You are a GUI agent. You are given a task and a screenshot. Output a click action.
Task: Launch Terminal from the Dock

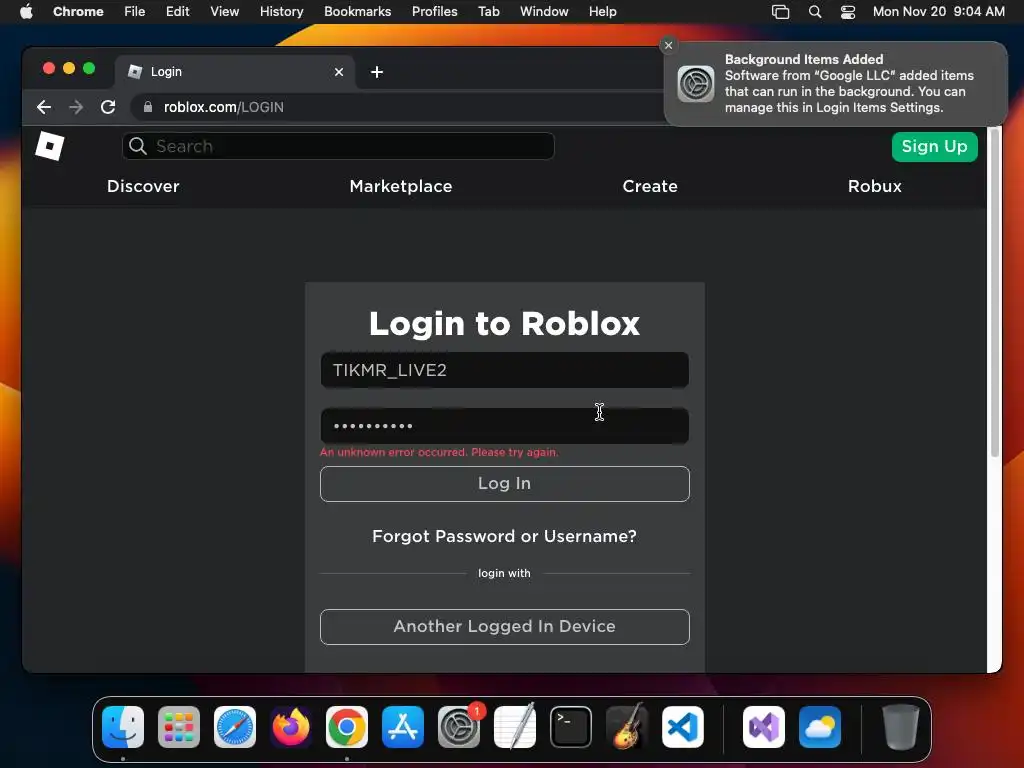point(571,727)
